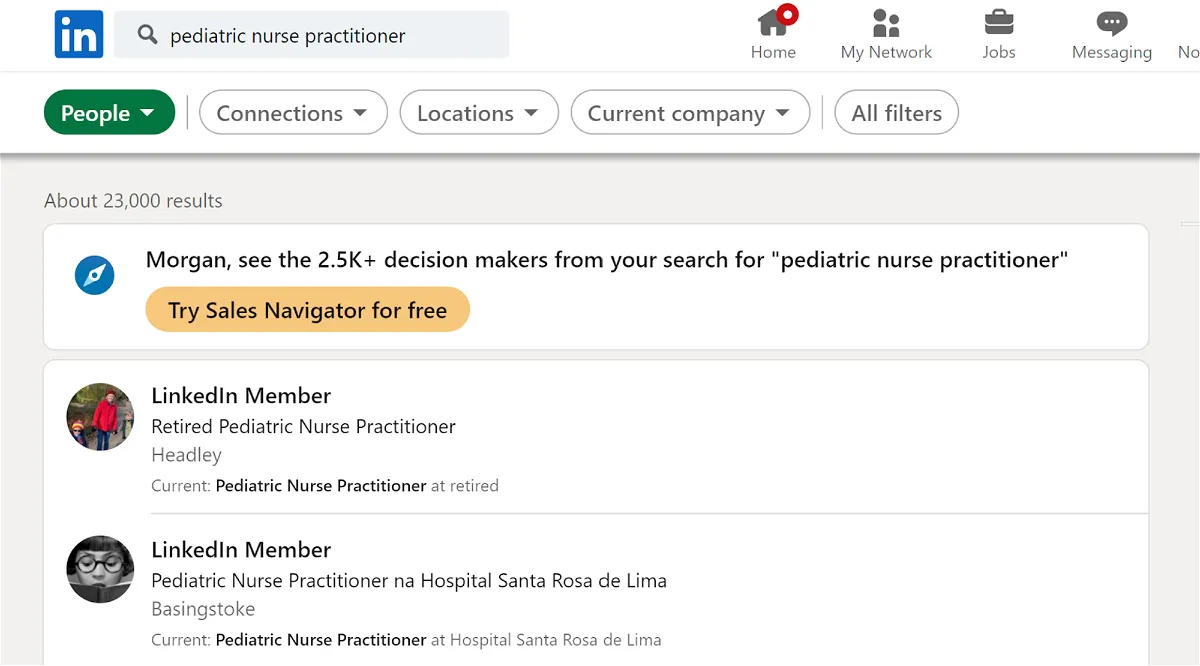Click the Sales Navigator compass icon

tap(95, 275)
